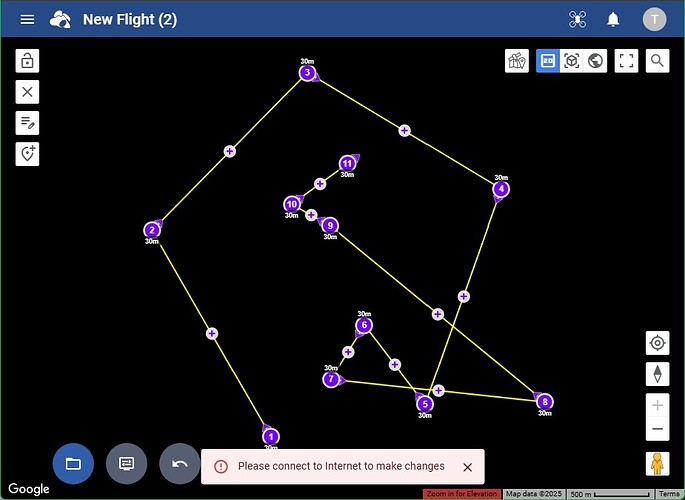This screenshot has width=685, height=500.
Task: Select waypoint 3 on the map
Action: click(308, 73)
